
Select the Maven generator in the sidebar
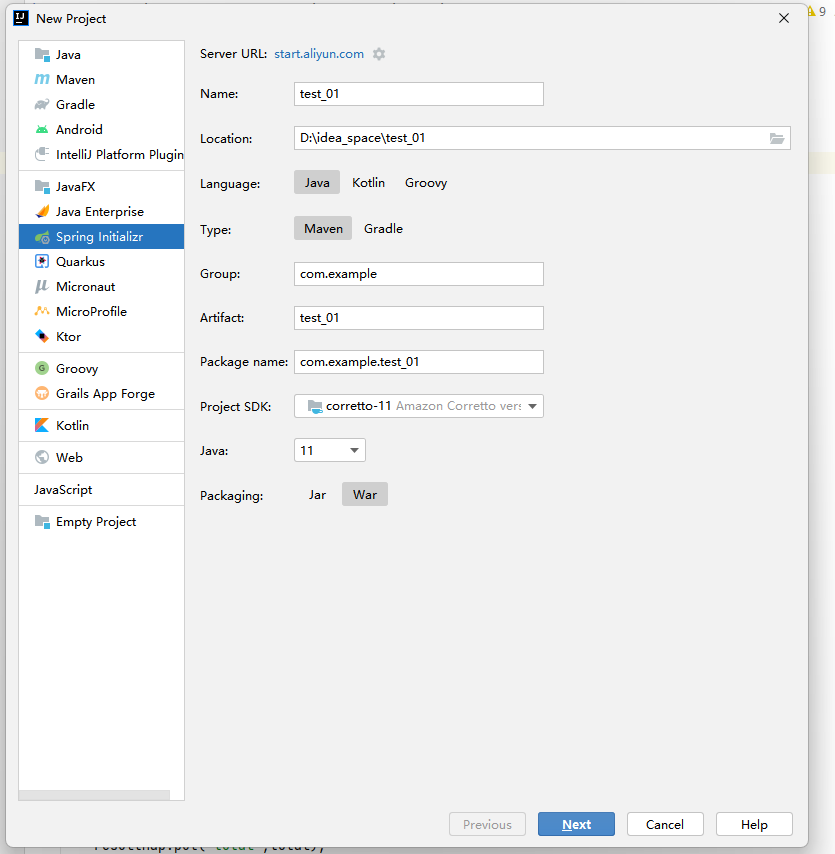point(101,80)
